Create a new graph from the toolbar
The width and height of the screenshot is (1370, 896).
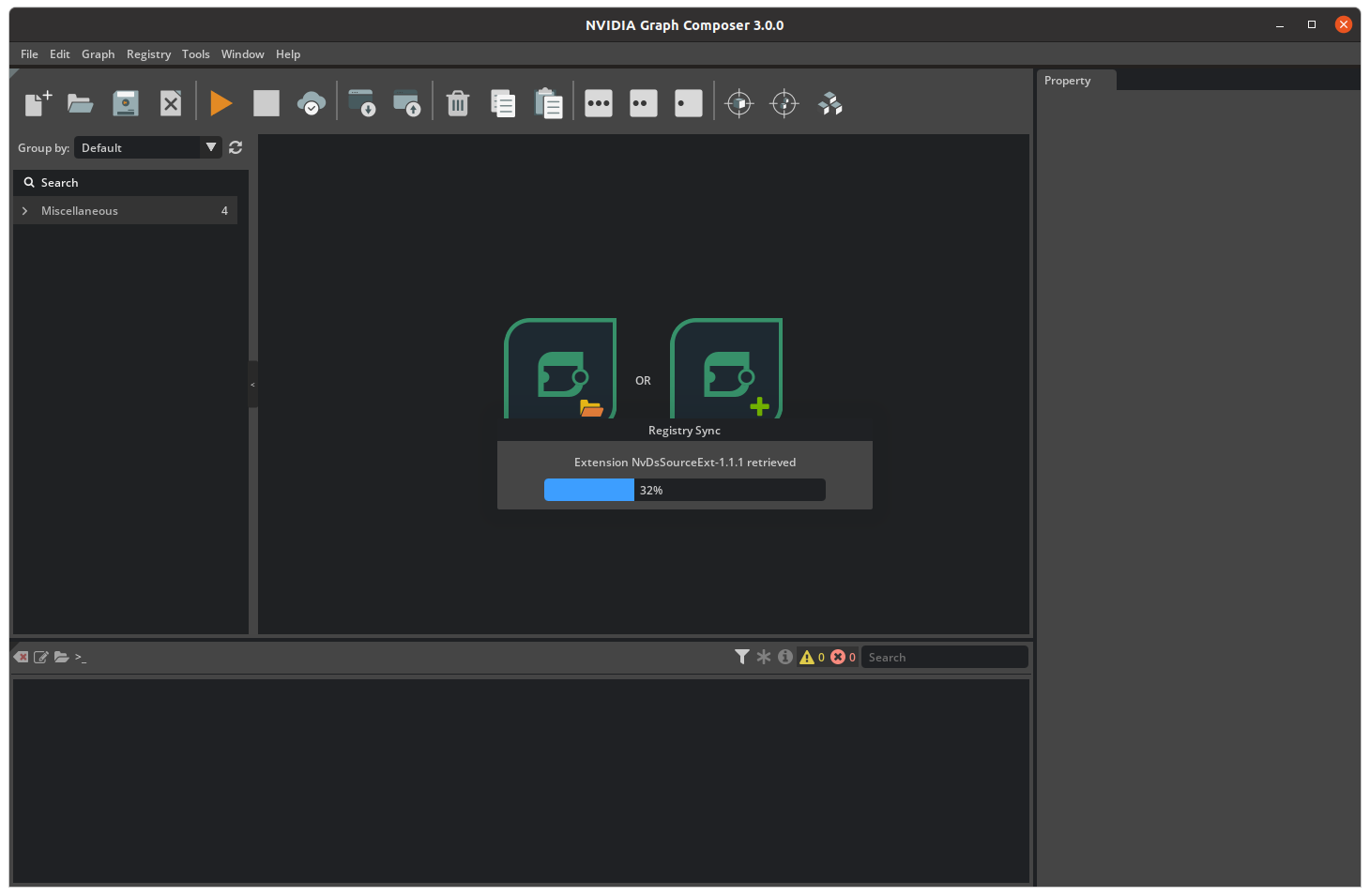tap(38, 103)
